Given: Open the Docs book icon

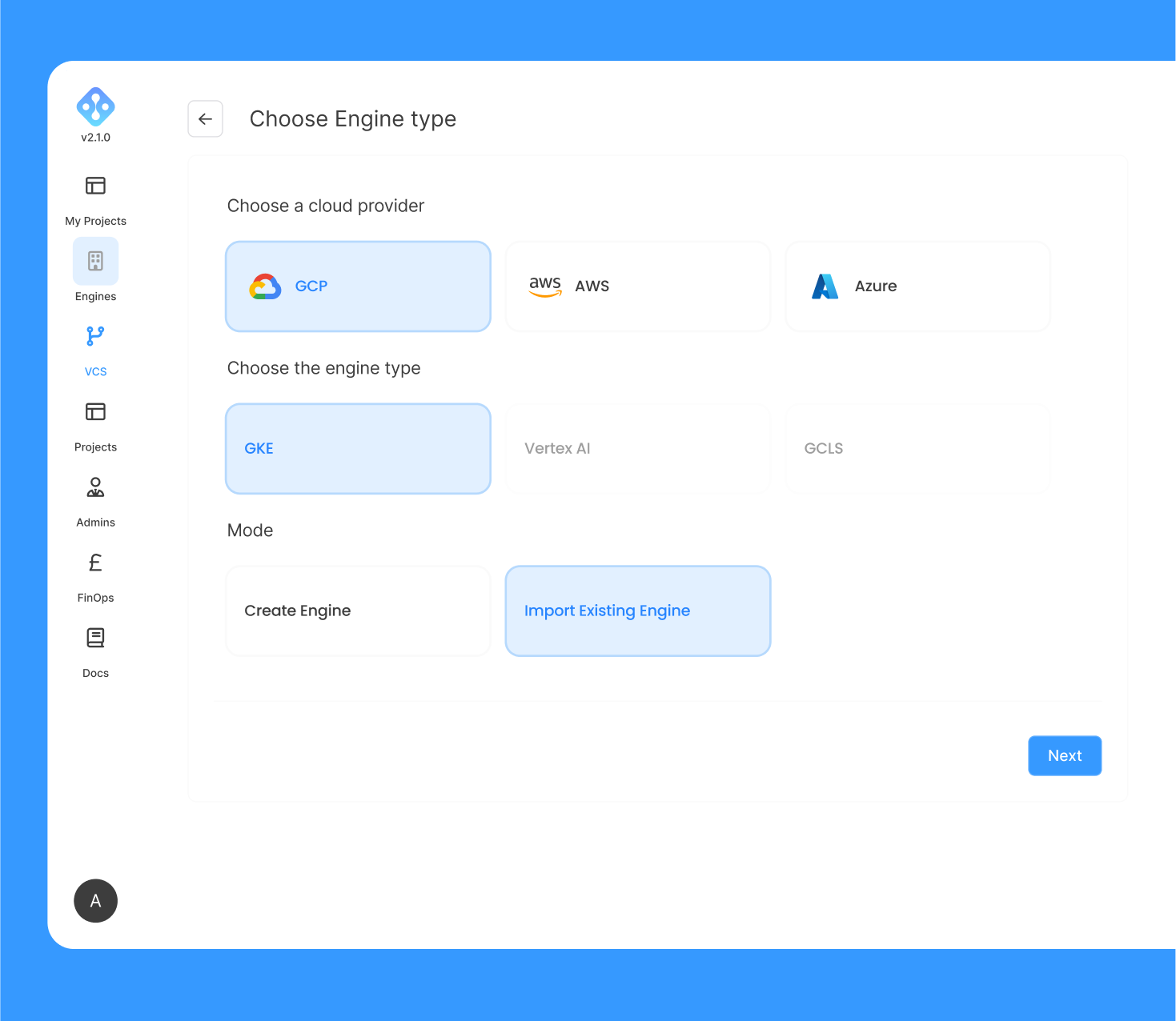Looking at the screenshot, I should click(x=95, y=638).
